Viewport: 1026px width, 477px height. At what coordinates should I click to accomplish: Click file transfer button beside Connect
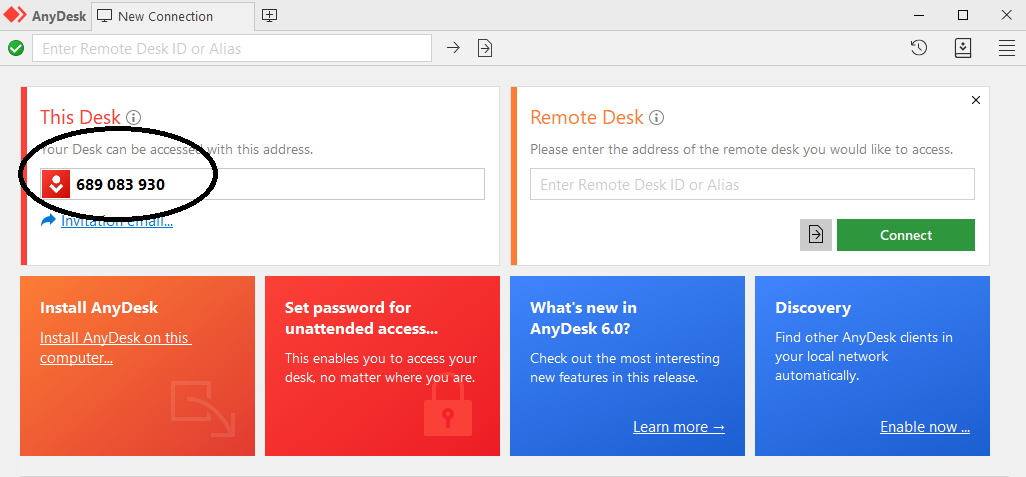(816, 235)
